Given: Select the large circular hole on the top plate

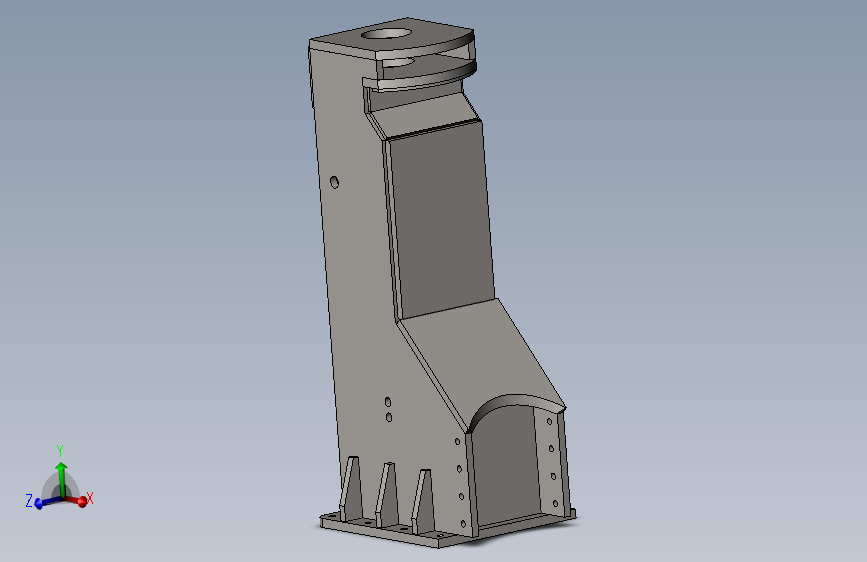Looking at the screenshot, I should click(x=387, y=34).
